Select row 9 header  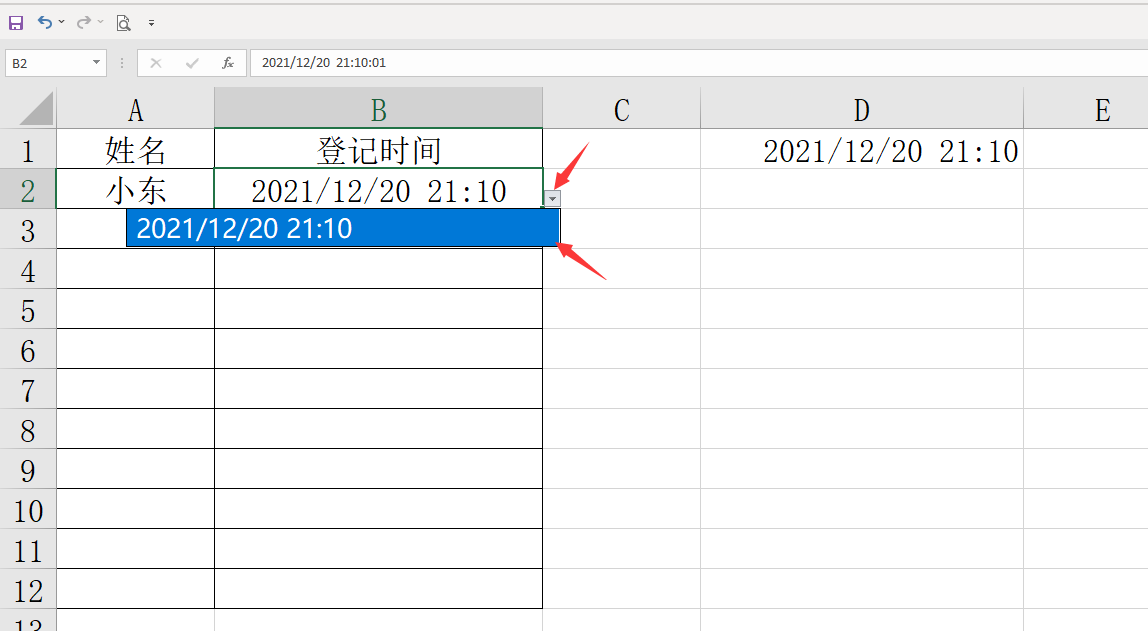click(x=28, y=468)
